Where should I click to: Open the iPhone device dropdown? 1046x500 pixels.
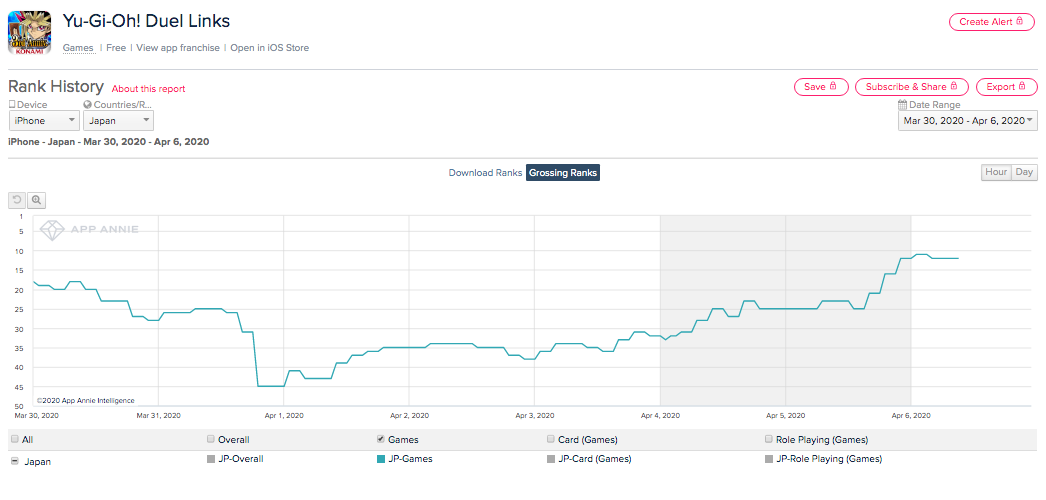44,121
